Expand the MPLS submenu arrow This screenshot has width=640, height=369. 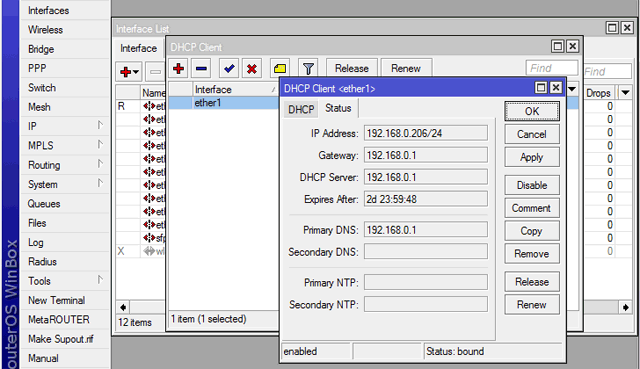click(x=100, y=144)
